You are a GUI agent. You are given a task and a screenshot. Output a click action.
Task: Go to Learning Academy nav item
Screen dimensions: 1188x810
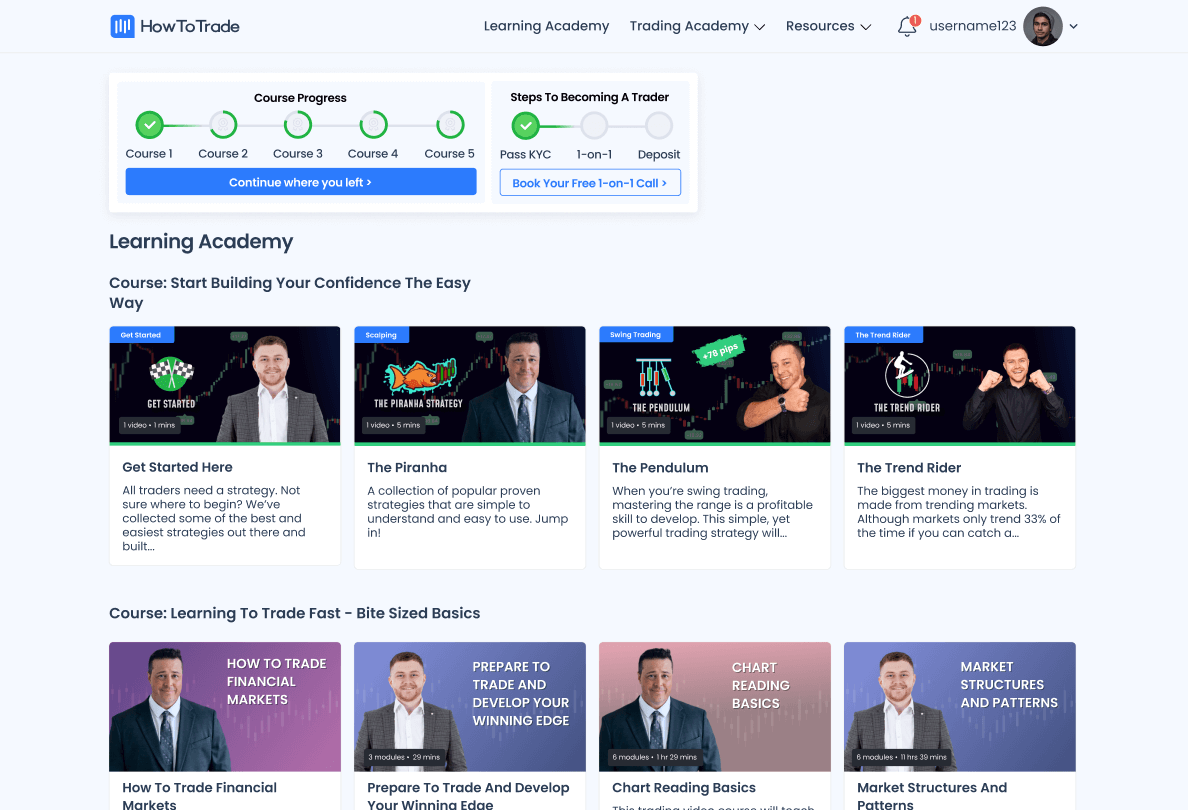(x=546, y=27)
